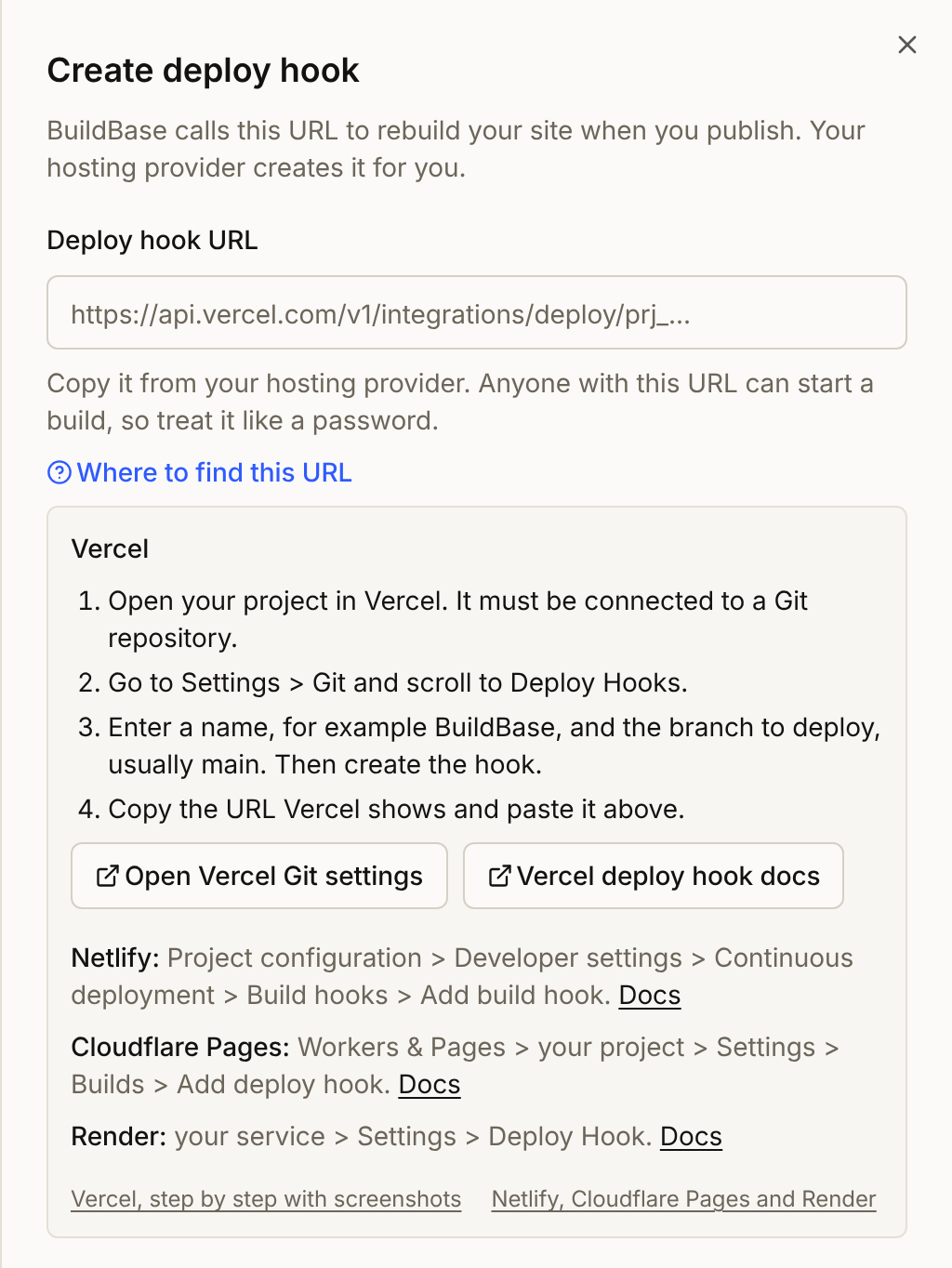Click the Netlify: label text

tap(115, 958)
